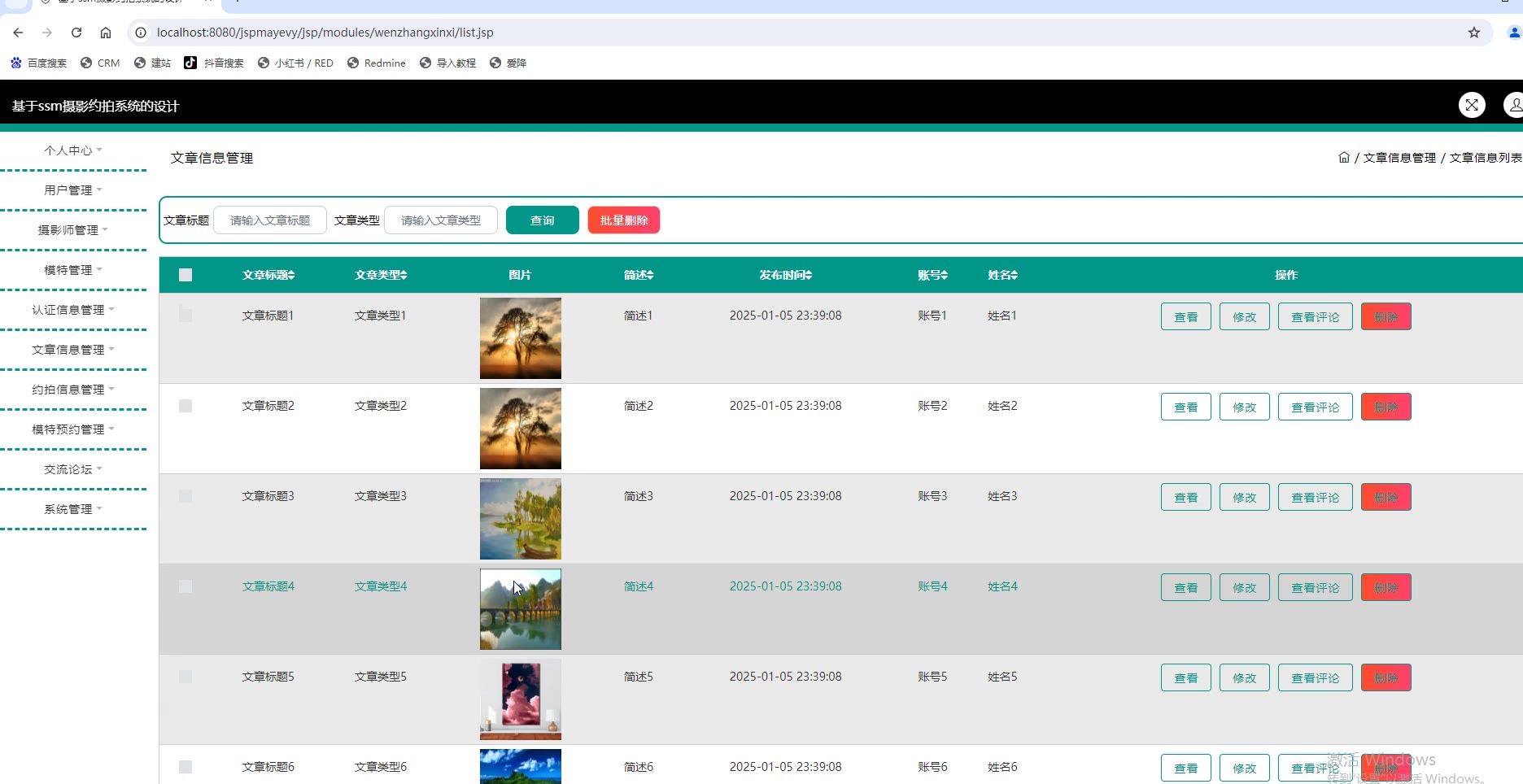
Task: Expand the 用户管理 sidebar menu
Action: pos(73,190)
